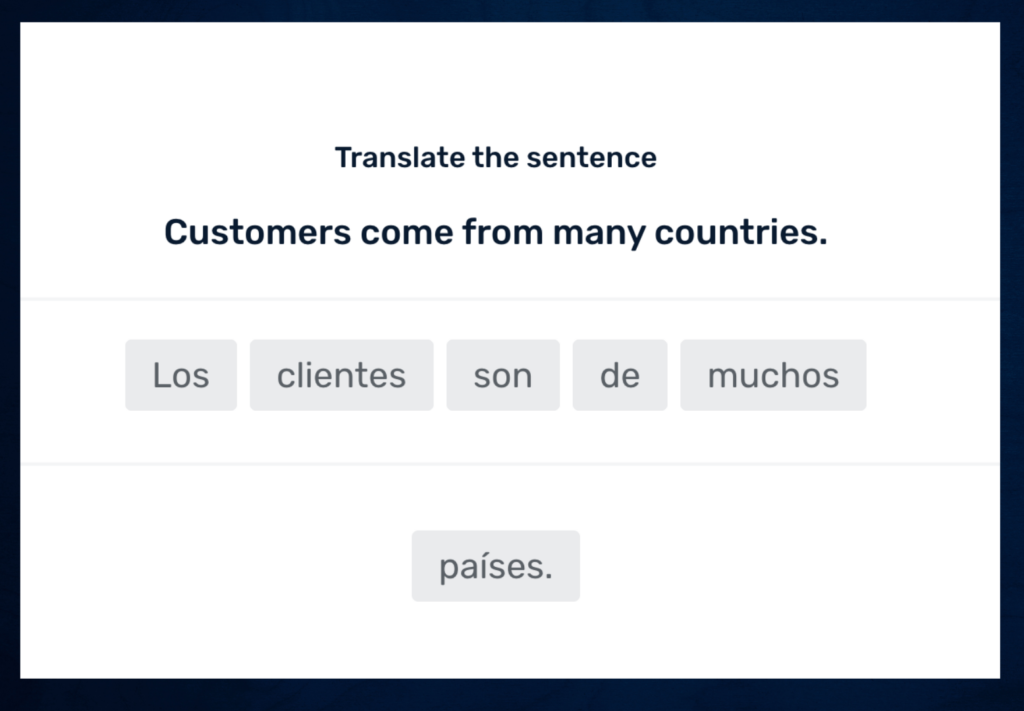
Task: Tap the "países." tile in the answer row
Action: pyautogui.click(x=495, y=565)
